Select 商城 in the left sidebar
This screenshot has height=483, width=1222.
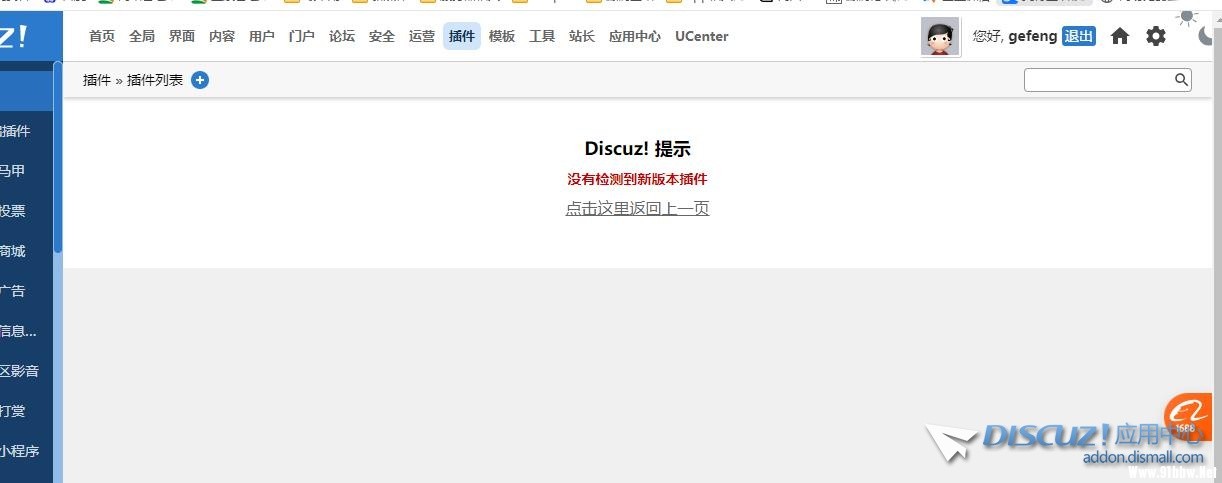[x=14, y=251]
